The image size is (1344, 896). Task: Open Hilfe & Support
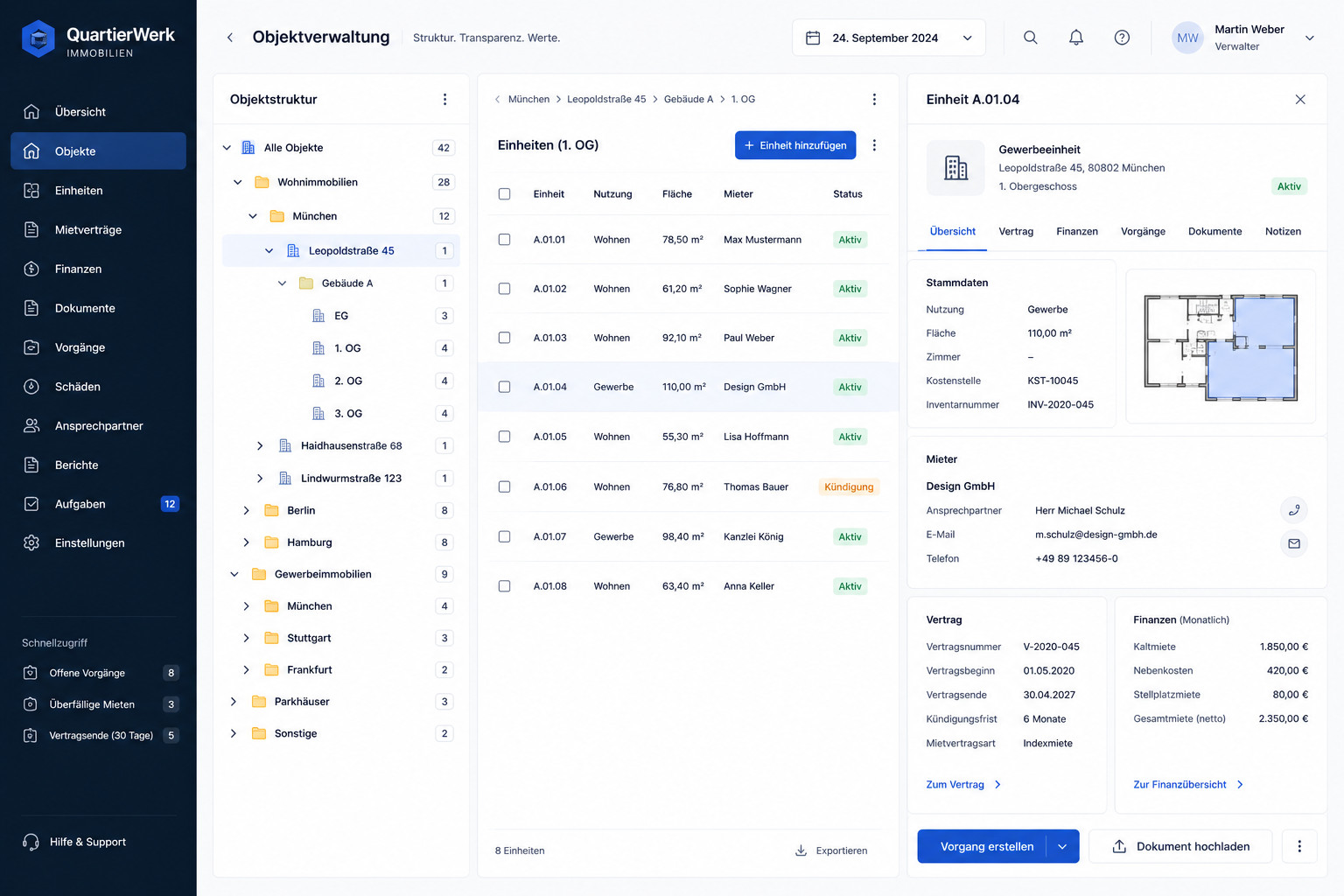coord(74,842)
